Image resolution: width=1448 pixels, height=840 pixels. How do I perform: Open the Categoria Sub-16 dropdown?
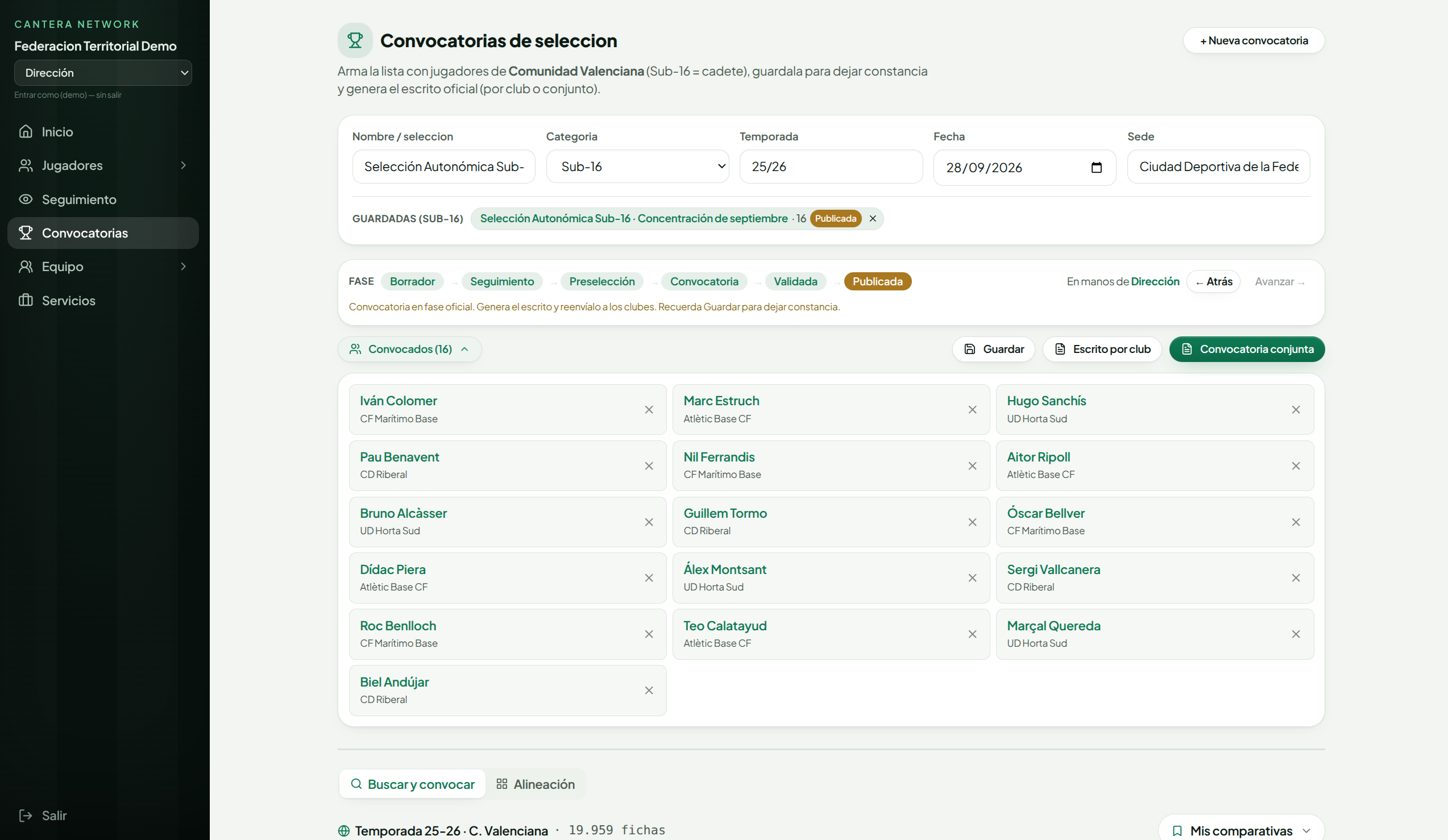click(x=637, y=167)
